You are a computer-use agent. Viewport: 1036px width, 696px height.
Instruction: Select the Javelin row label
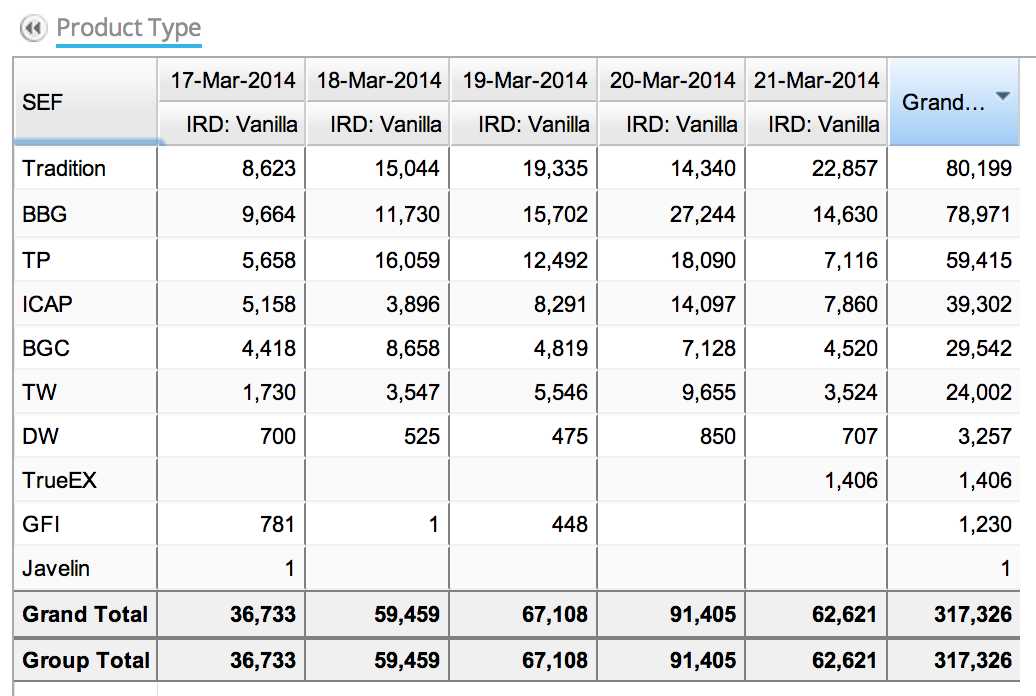pyautogui.click(x=56, y=568)
